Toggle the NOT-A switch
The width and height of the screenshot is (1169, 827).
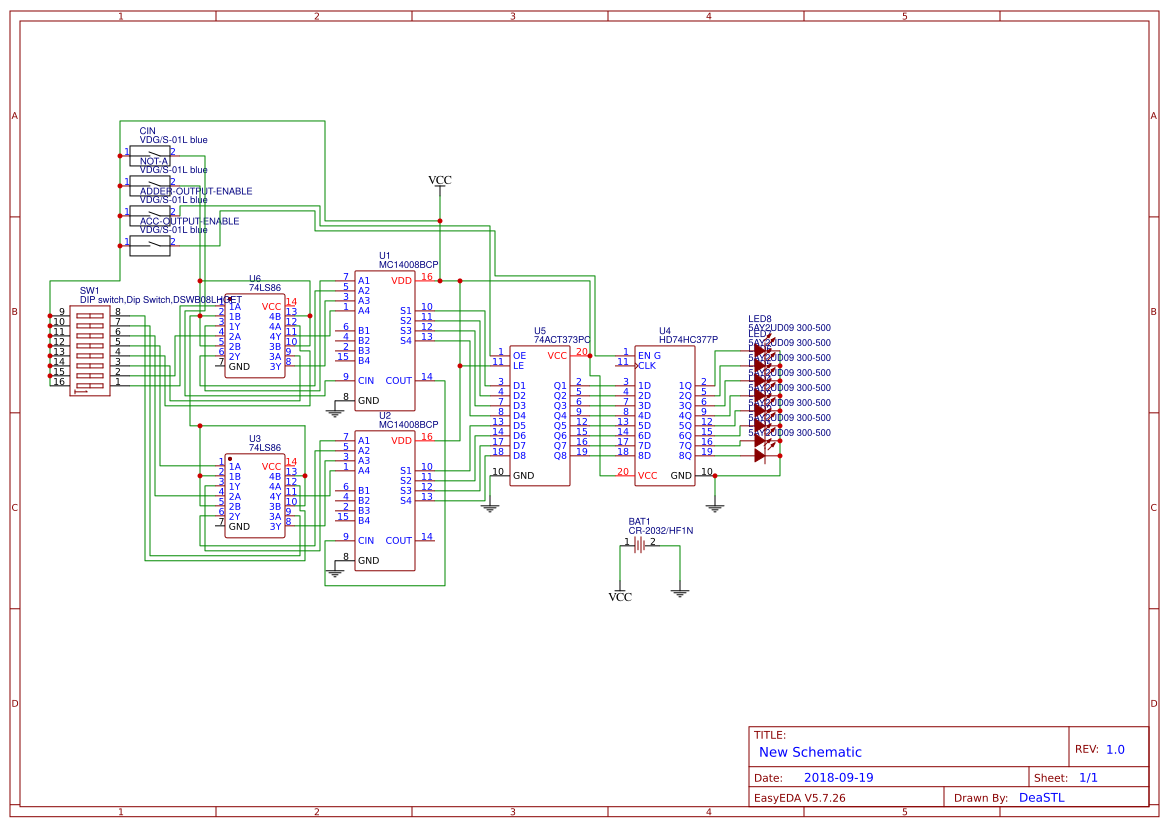[x=150, y=184]
